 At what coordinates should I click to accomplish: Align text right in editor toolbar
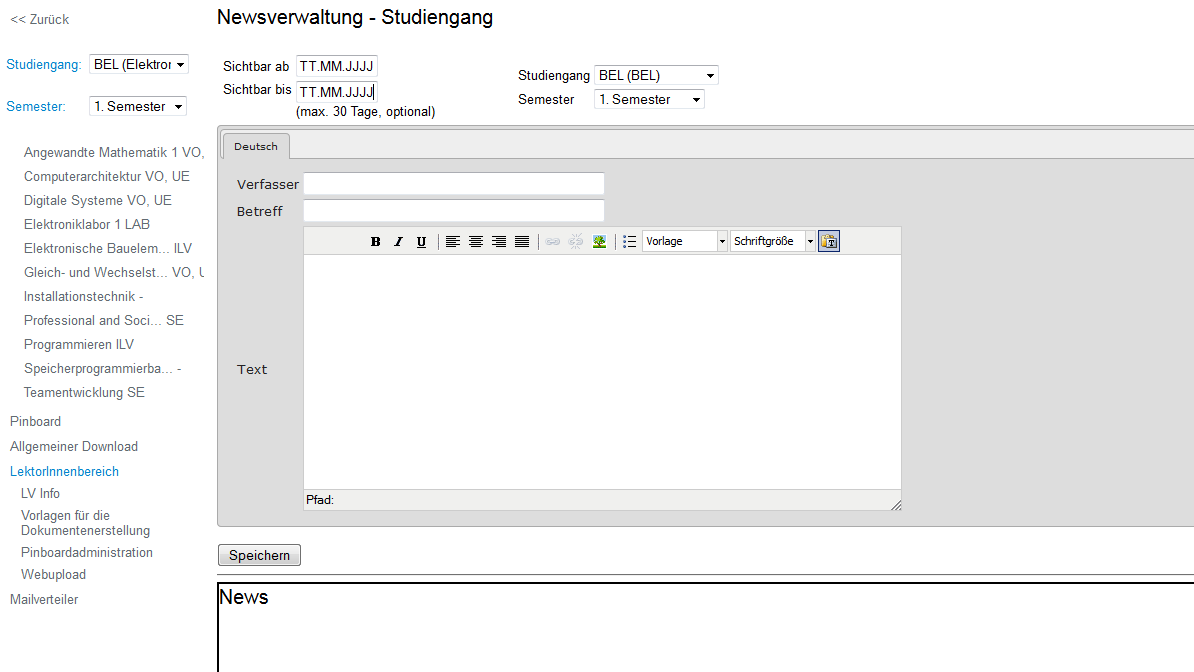[x=499, y=242]
